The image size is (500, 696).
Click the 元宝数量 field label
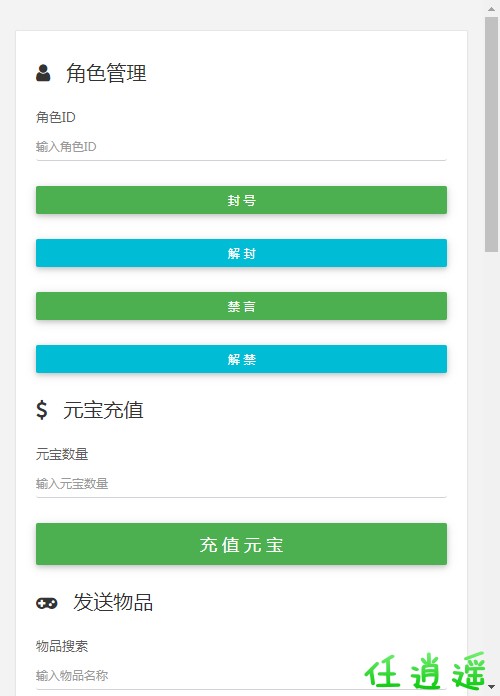[x=62, y=455]
